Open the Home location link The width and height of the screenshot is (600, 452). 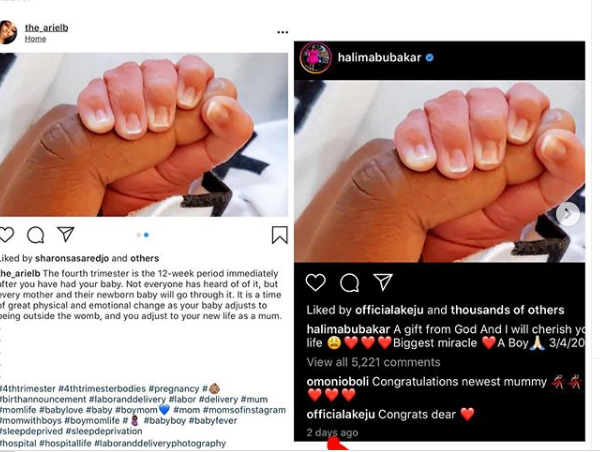point(35,39)
